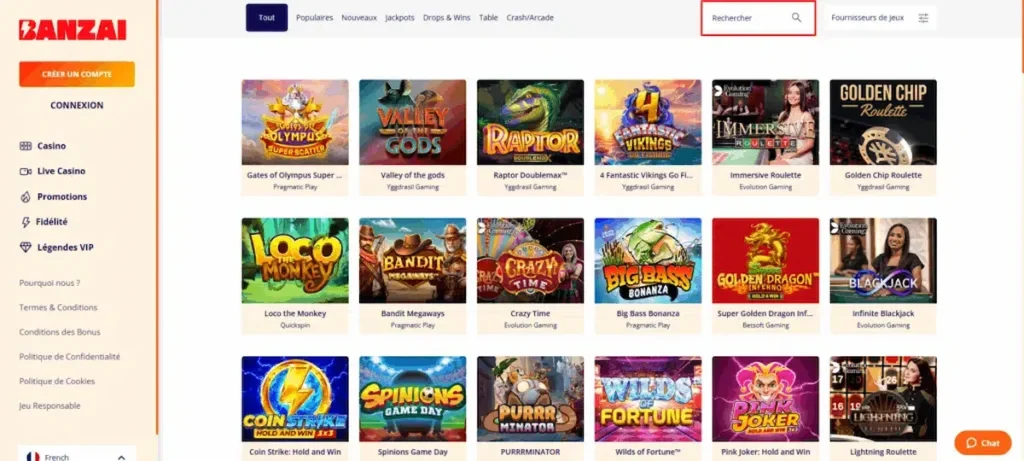Click the Légendes VIP diamond icon
1024x461 pixels.
click(x=25, y=247)
